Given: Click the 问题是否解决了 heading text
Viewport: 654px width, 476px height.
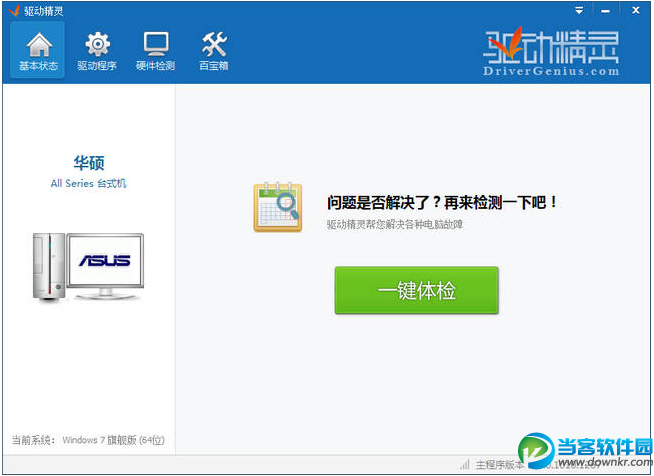Looking at the screenshot, I should pyautogui.click(x=442, y=203).
